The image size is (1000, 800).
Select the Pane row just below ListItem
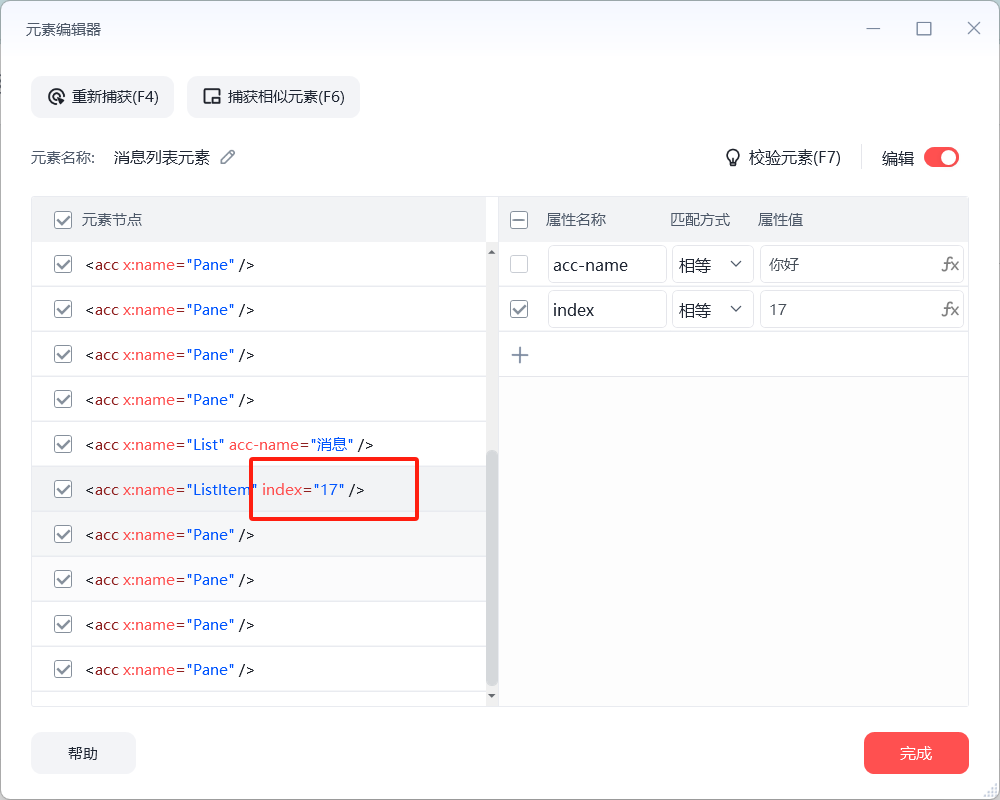259,535
